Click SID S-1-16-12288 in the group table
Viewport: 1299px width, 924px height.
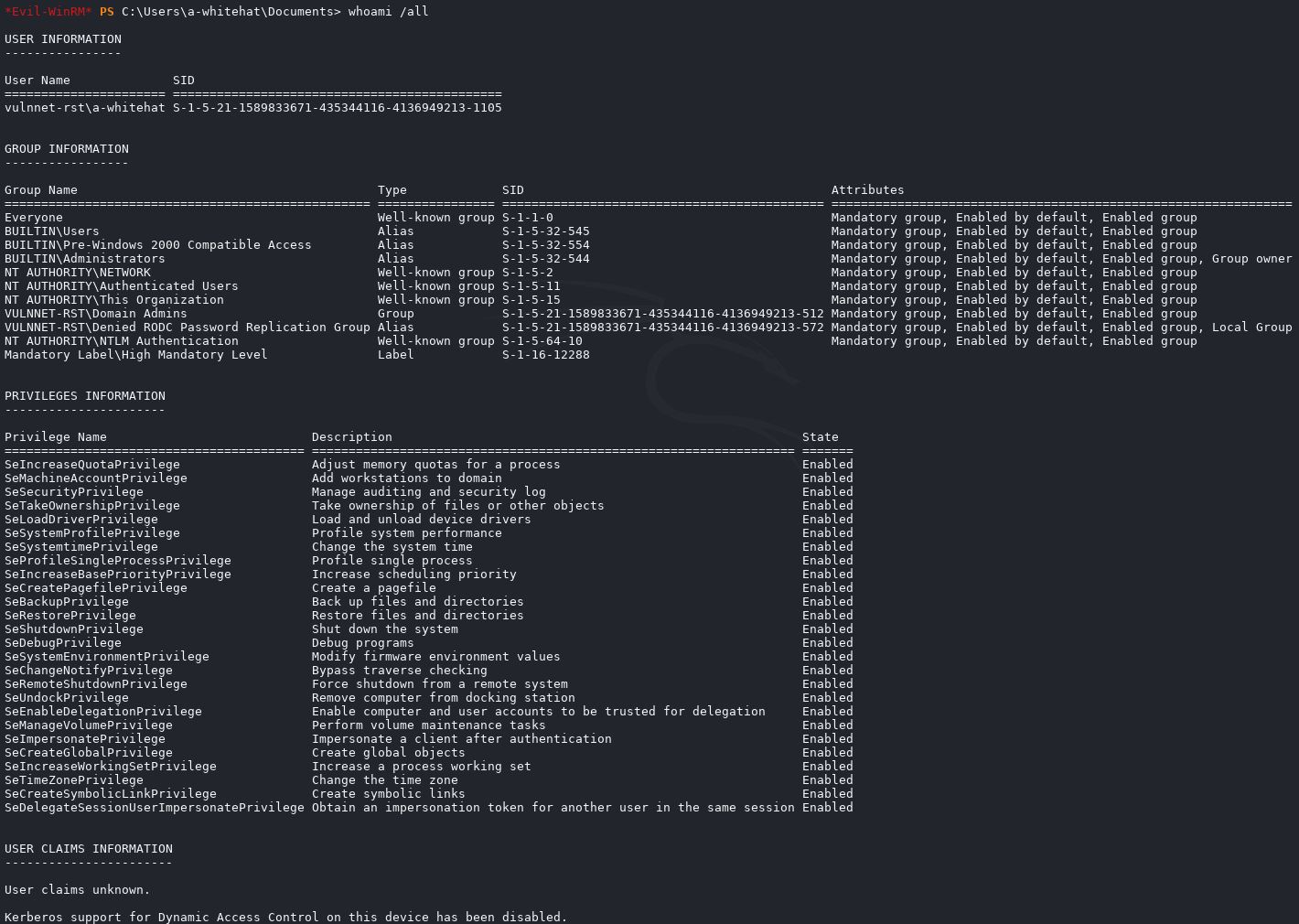(x=545, y=355)
